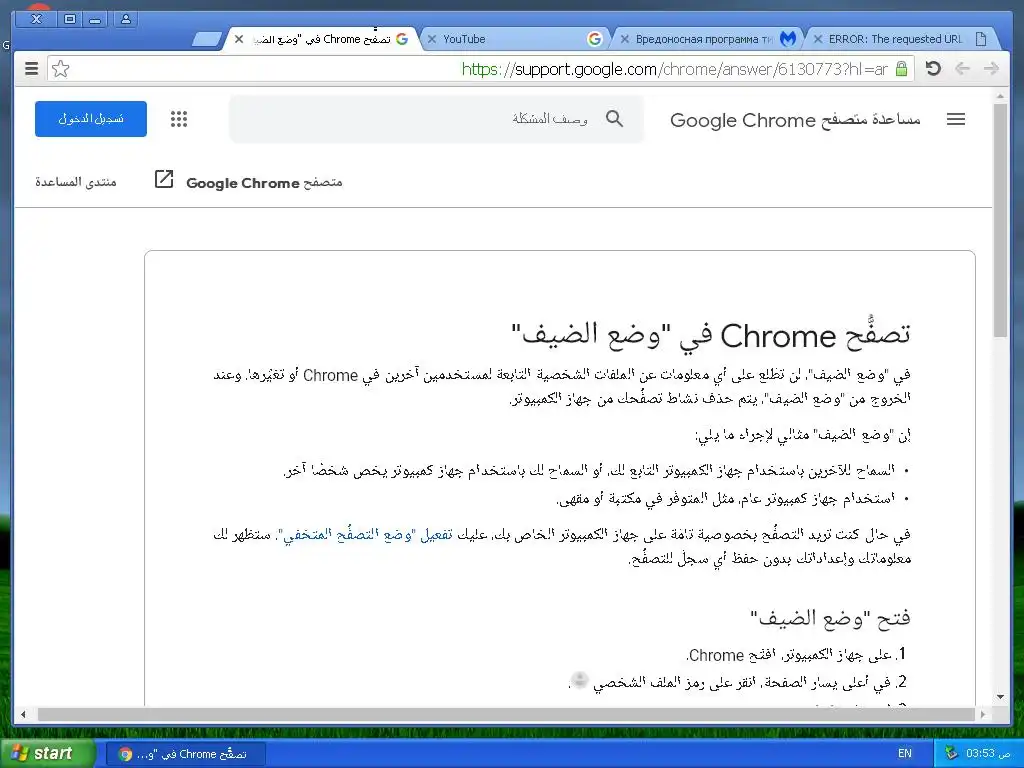Reload the page with the refresh icon

coord(933,68)
